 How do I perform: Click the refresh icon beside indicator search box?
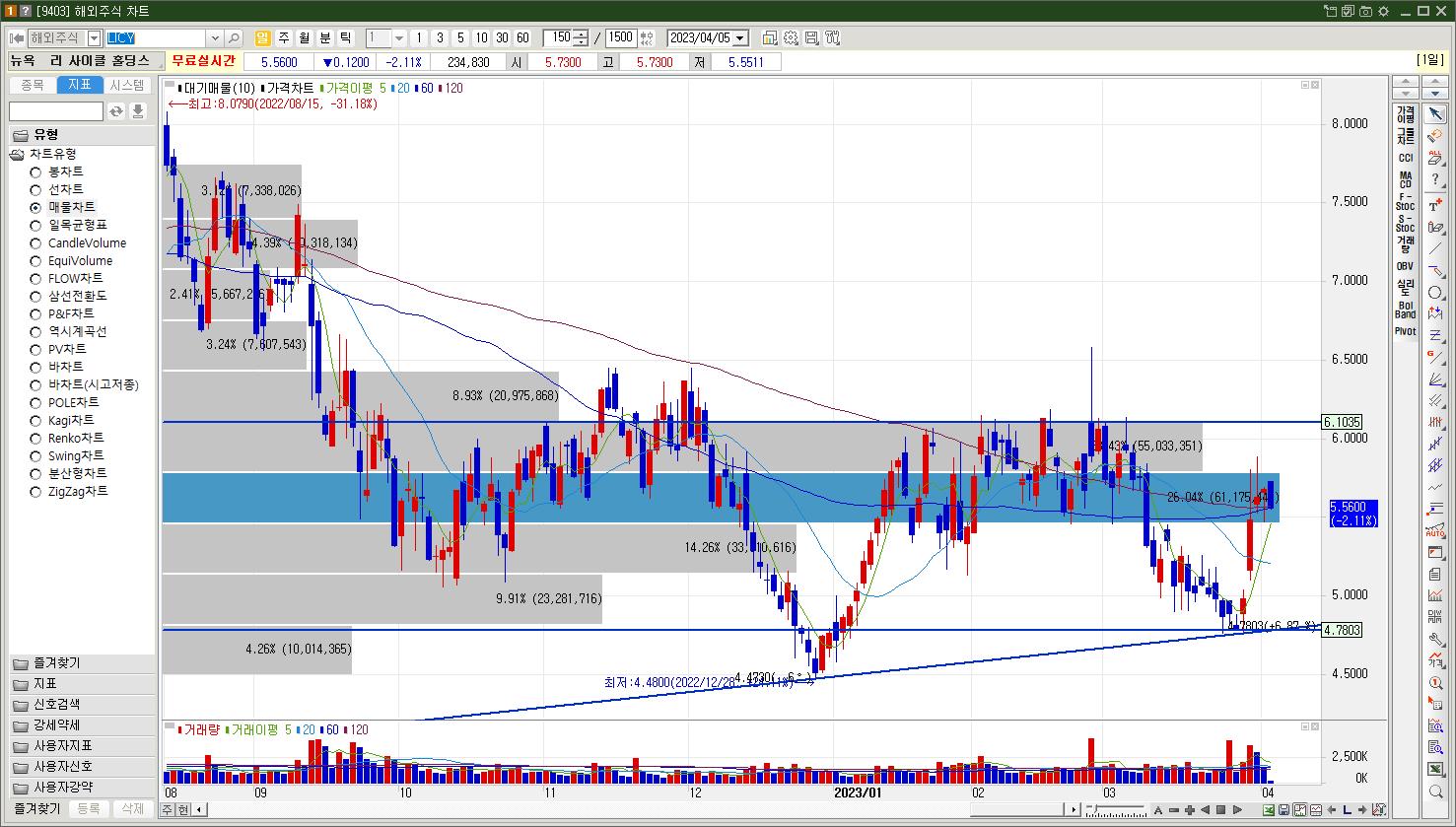pyautogui.click(x=116, y=111)
